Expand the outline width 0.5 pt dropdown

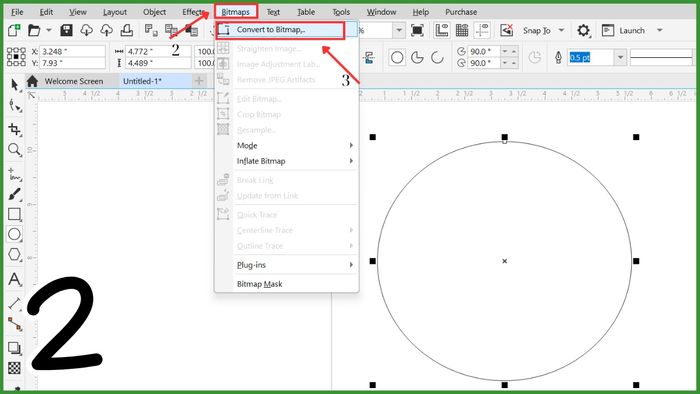[x=620, y=58]
